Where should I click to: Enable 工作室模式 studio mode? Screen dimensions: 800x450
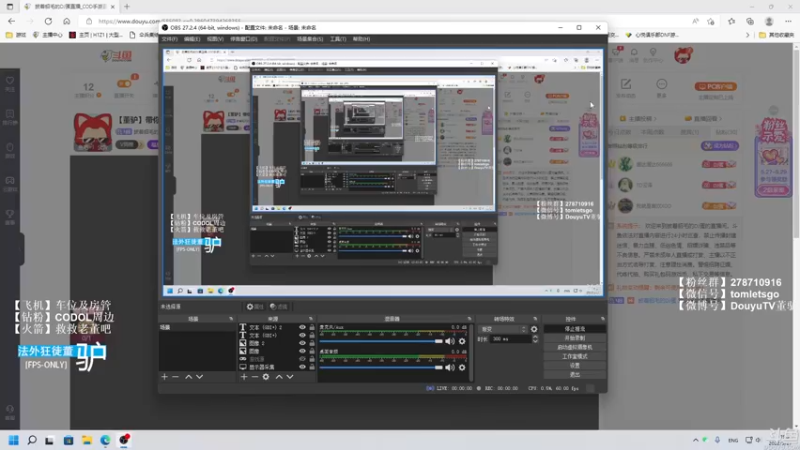[574, 356]
